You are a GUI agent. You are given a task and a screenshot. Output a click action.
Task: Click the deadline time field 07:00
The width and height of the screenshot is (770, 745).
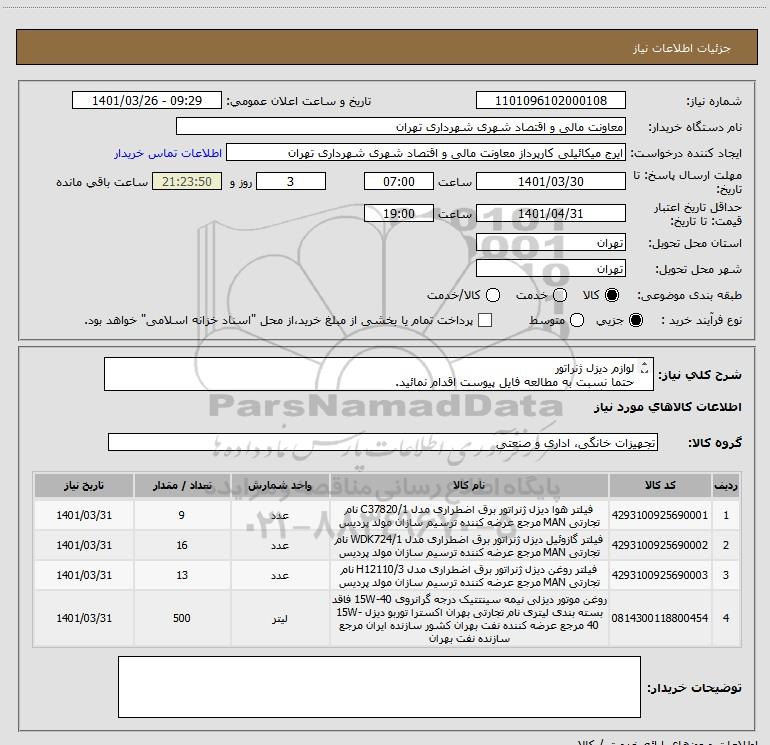coord(399,182)
